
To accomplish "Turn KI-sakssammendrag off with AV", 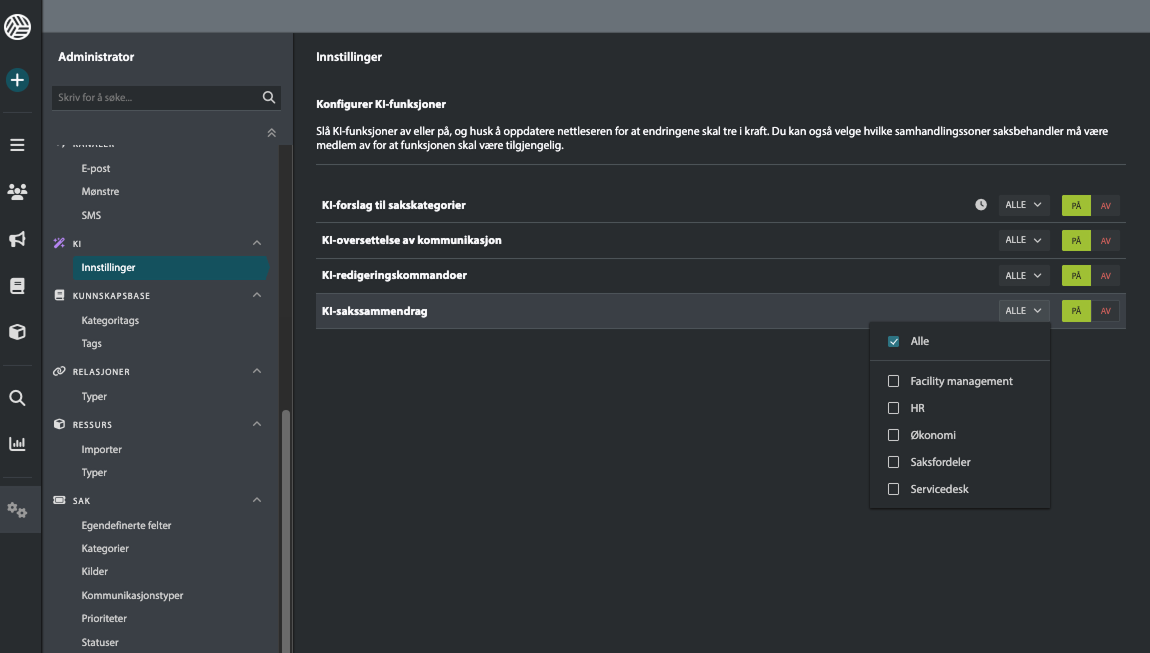I will (1105, 311).
